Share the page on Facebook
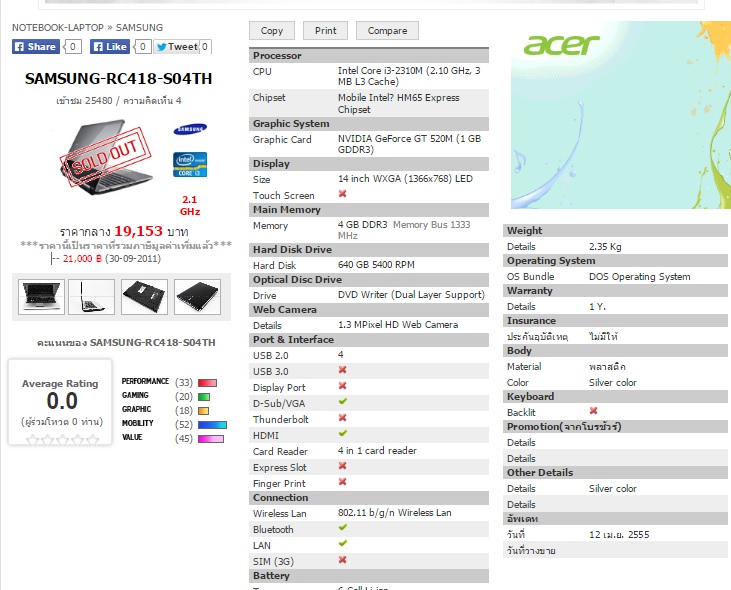The width and height of the screenshot is (731, 590). pos(36,47)
